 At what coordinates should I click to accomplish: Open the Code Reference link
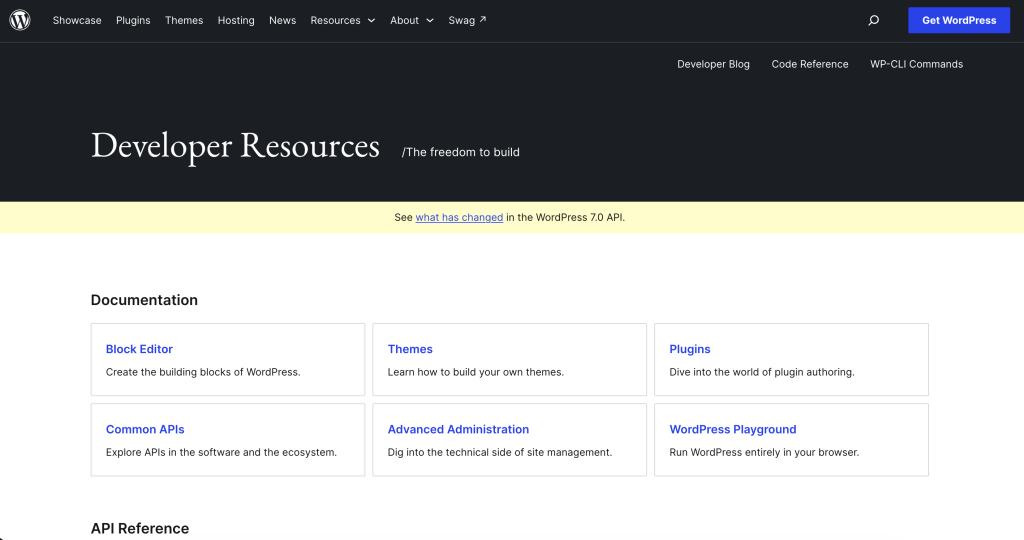(x=810, y=64)
